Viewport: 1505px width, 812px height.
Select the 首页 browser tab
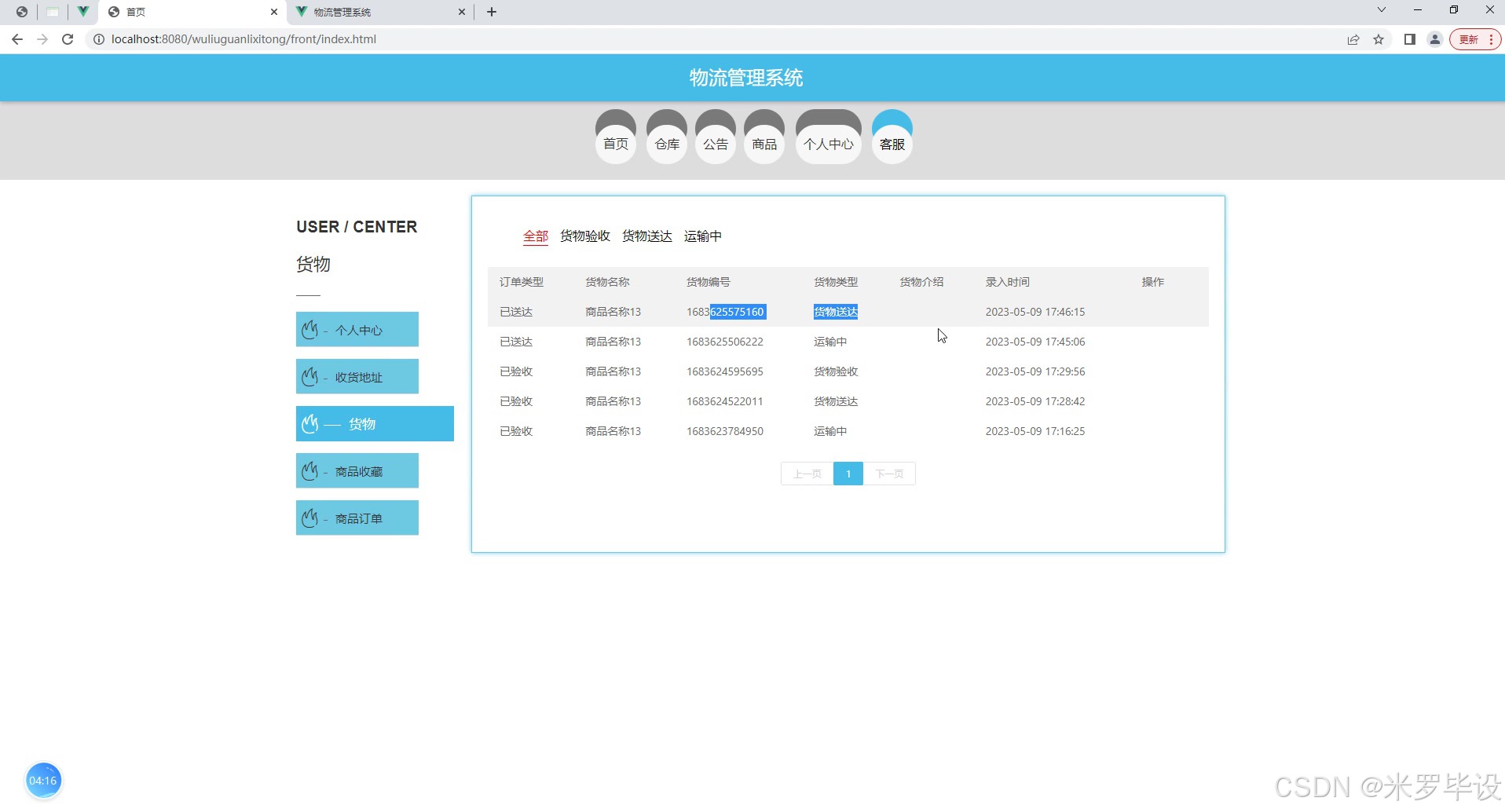pos(193,12)
